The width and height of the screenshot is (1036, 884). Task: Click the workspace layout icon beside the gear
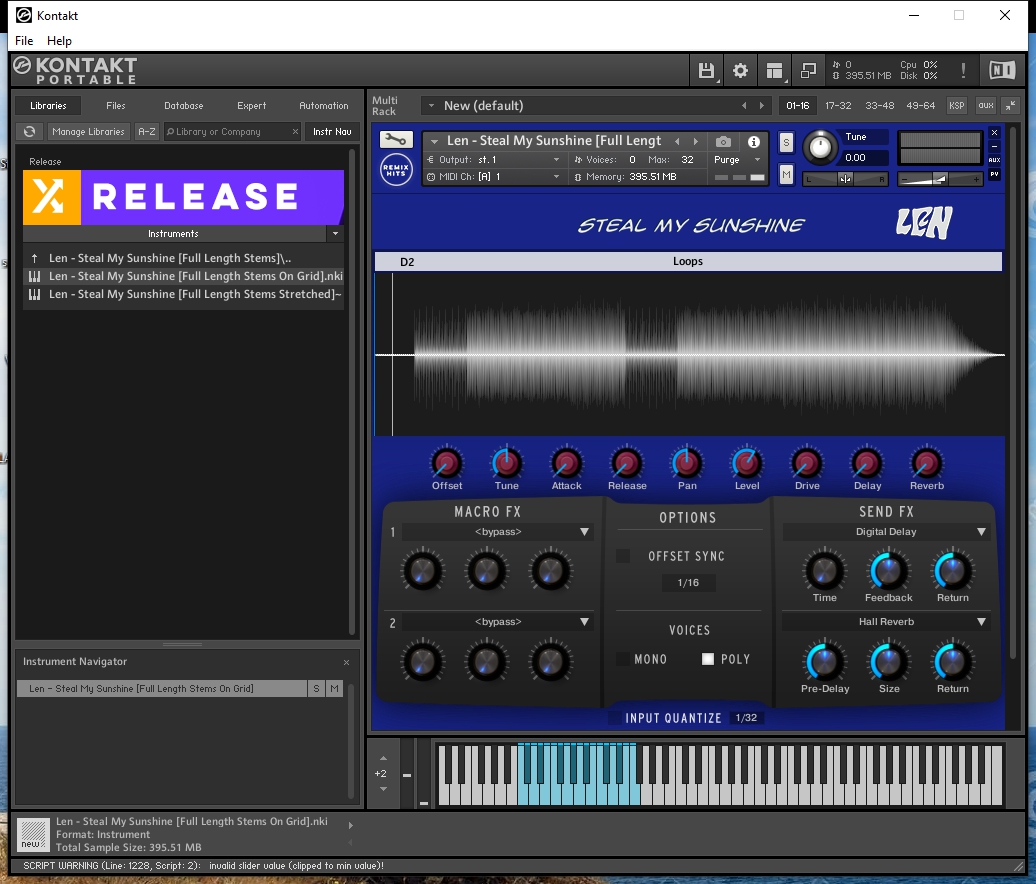tap(774, 71)
